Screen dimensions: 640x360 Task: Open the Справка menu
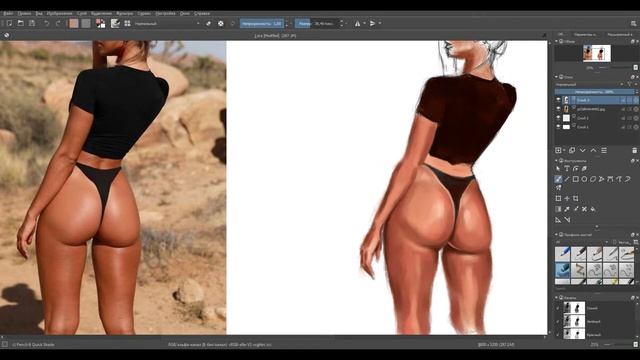(202, 13)
